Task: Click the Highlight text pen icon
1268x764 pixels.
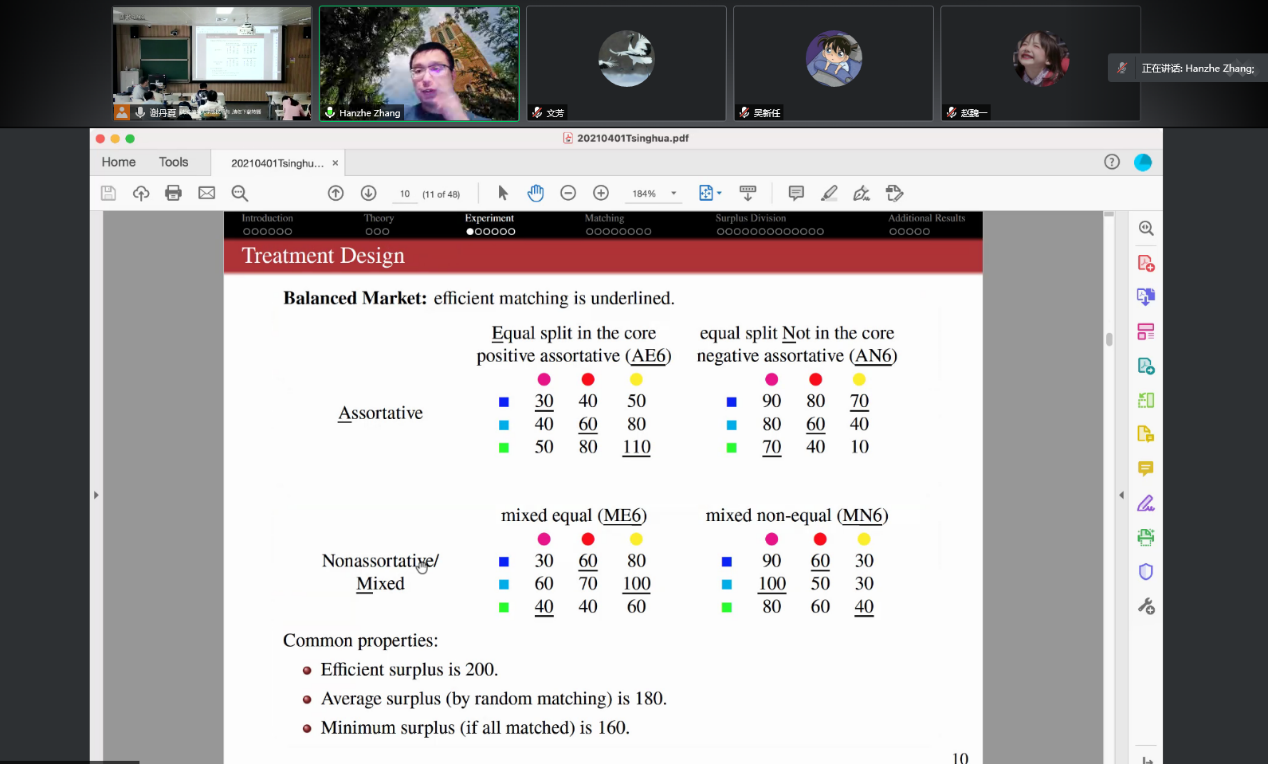Action: click(829, 193)
